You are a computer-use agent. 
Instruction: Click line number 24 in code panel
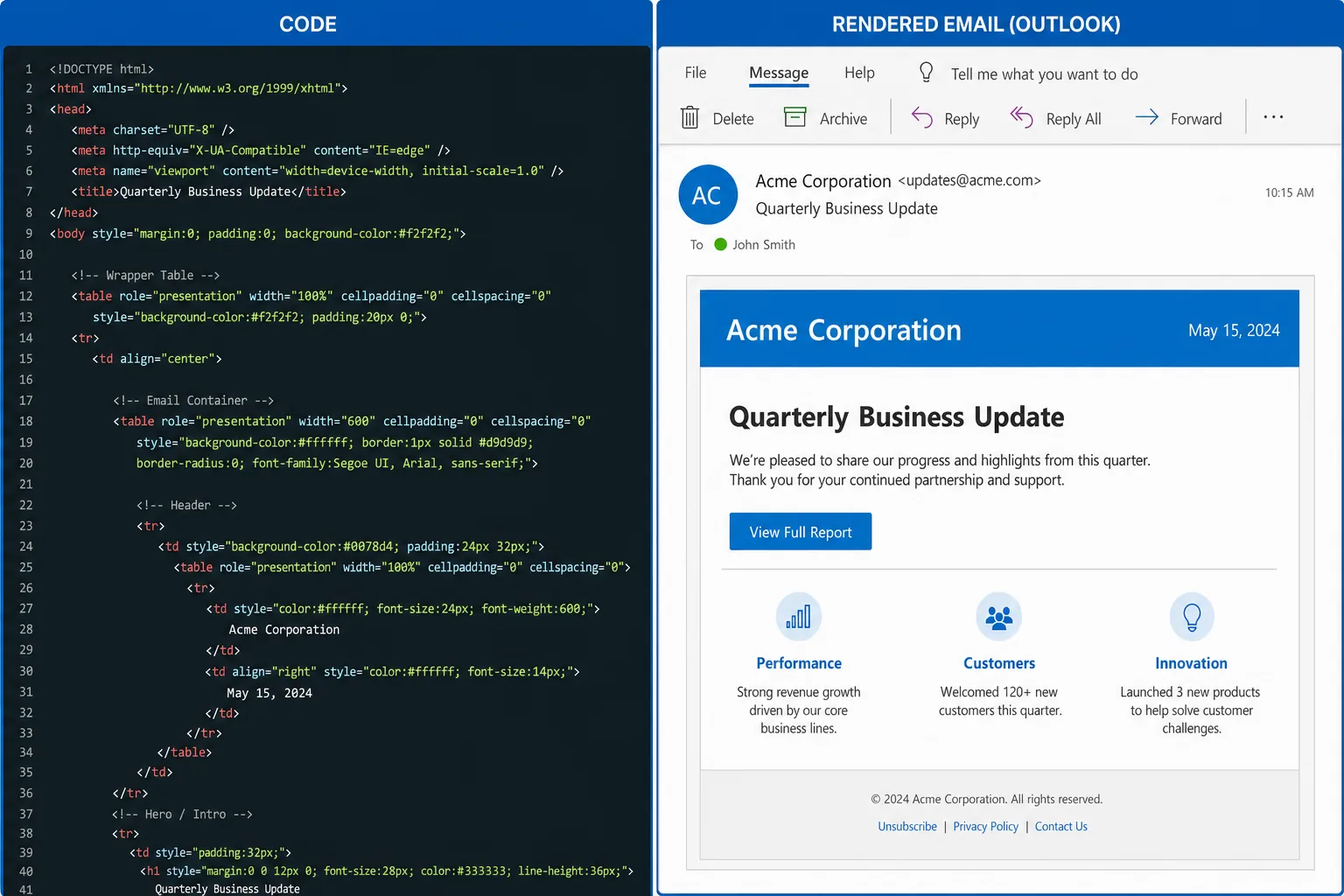click(x=26, y=546)
